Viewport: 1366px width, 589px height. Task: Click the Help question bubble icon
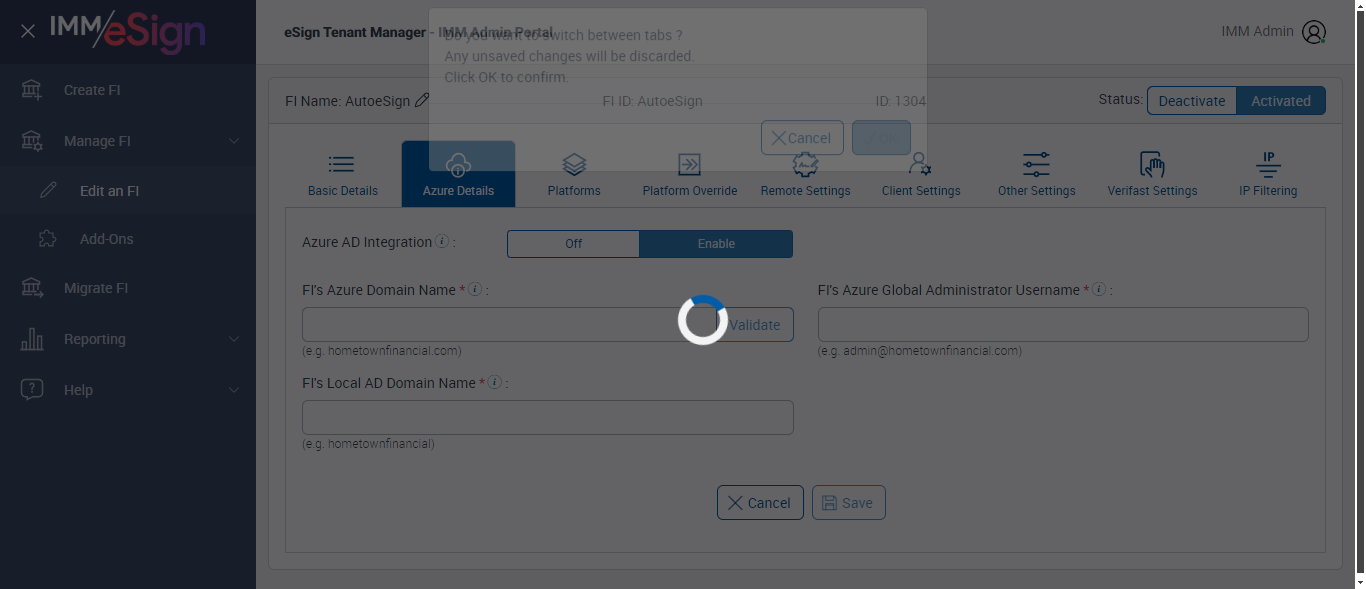(32, 390)
